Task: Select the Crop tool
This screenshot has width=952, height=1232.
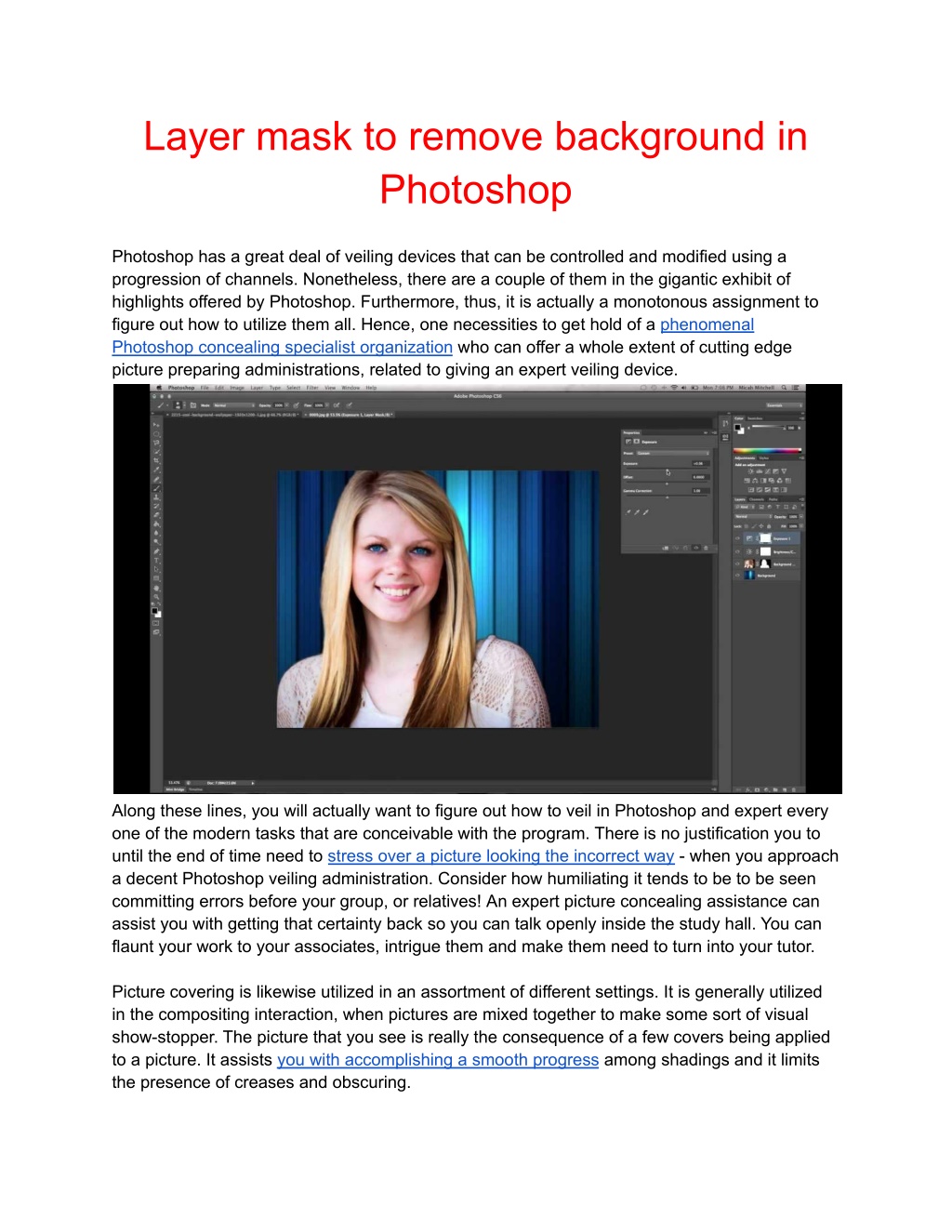Action: tap(156, 460)
